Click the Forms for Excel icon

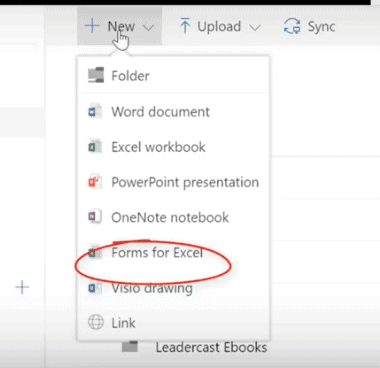95,253
